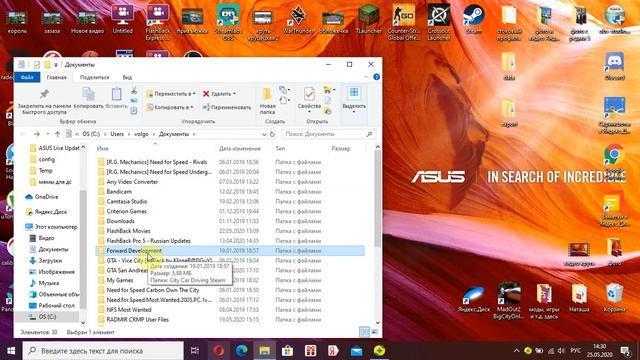The height and width of the screenshot is (360, 640).
Task: Open Microsoft Store from taskbar
Action: pyautogui.click(x=287, y=351)
